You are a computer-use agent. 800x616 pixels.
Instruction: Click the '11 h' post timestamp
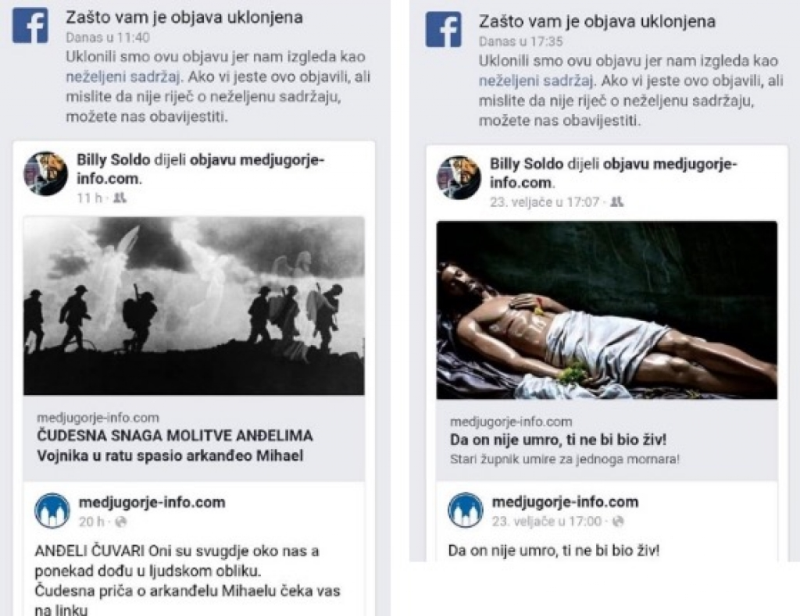[89, 198]
